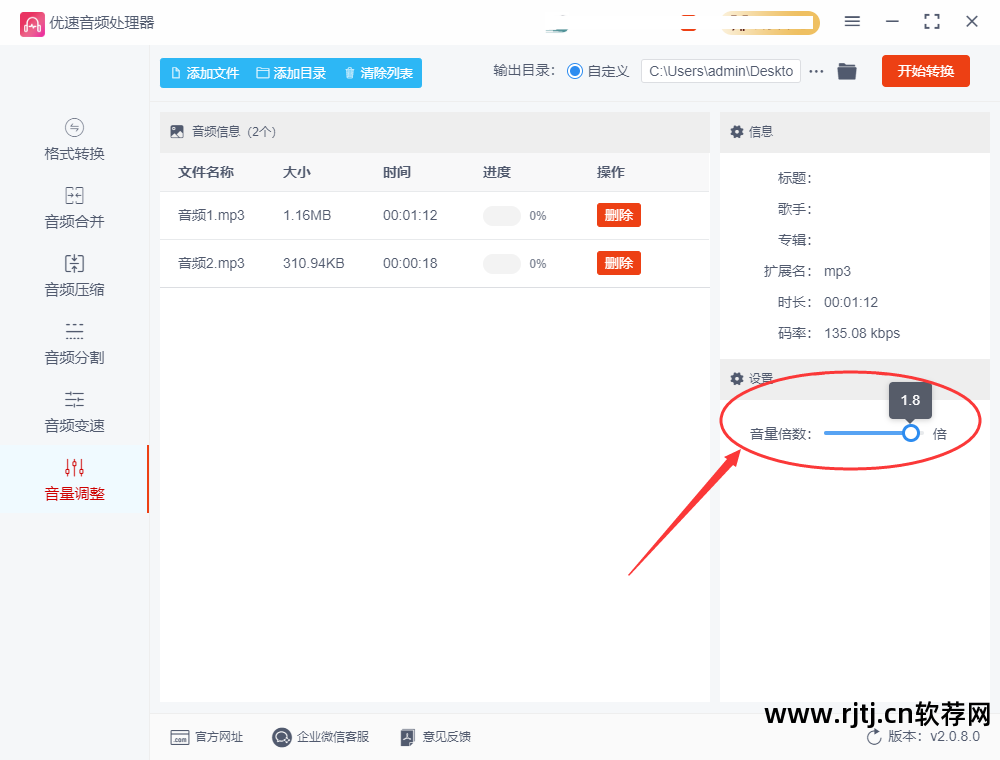
Task: Click progress bar of 音频1.mp3
Action: 502,216
